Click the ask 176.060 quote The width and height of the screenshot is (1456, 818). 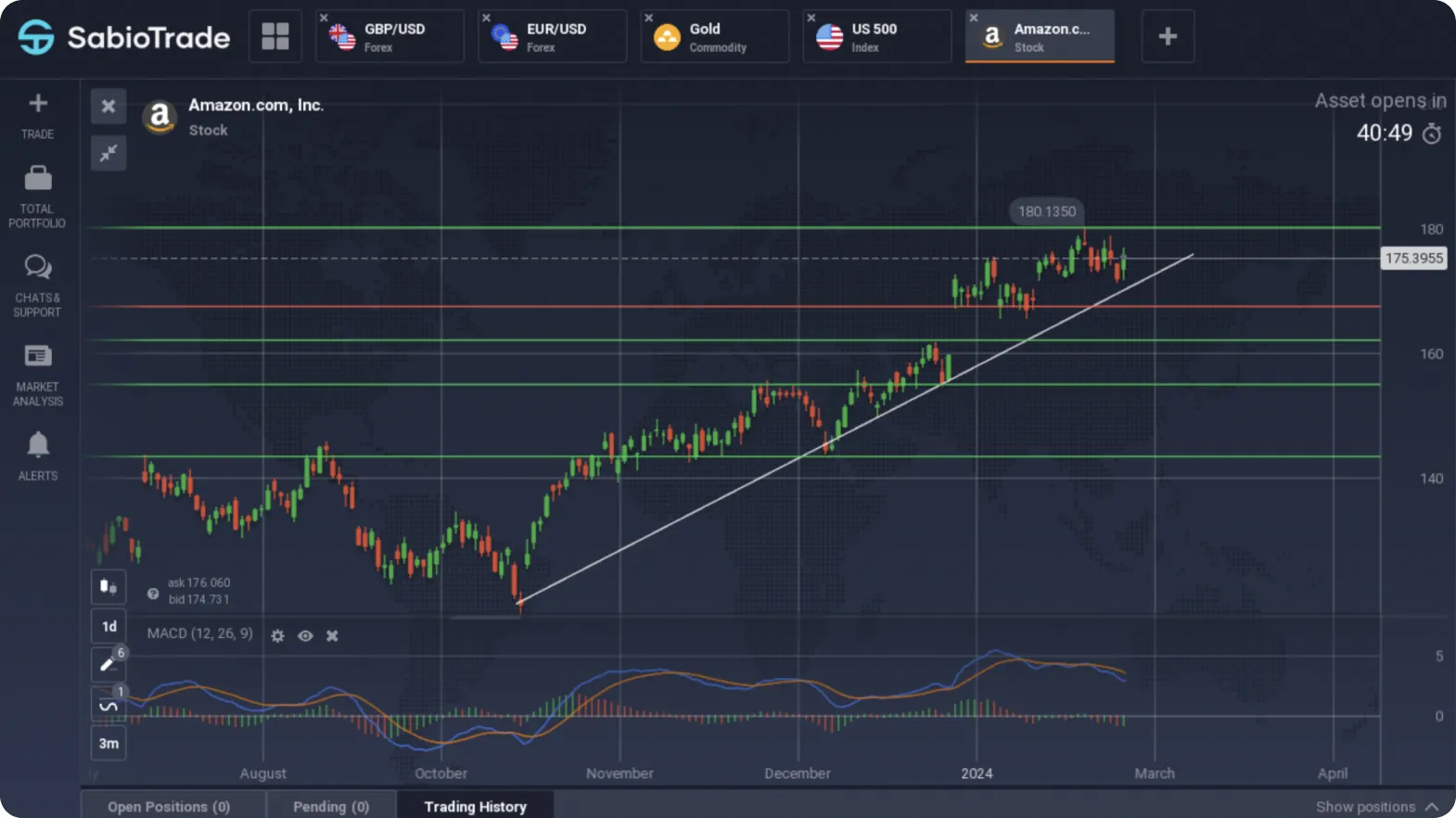(198, 582)
